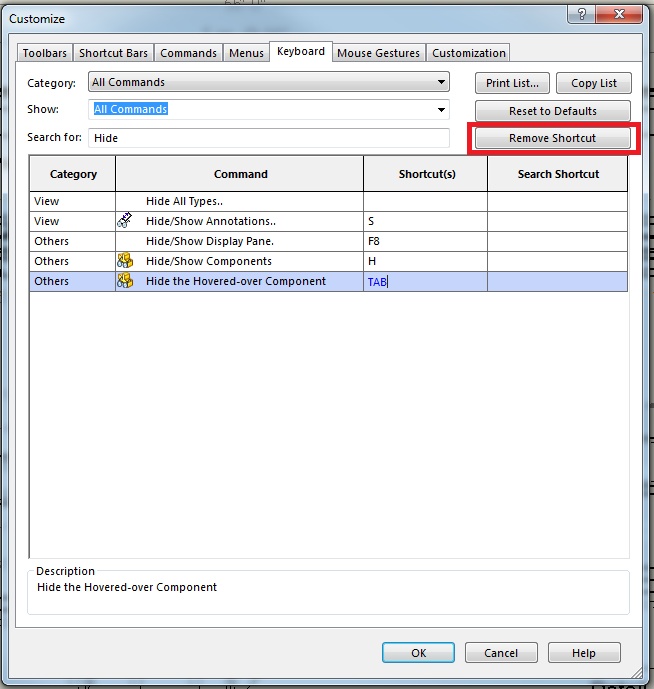Select the Menus tab
The image size is (654, 689).
tap(246, 53)
